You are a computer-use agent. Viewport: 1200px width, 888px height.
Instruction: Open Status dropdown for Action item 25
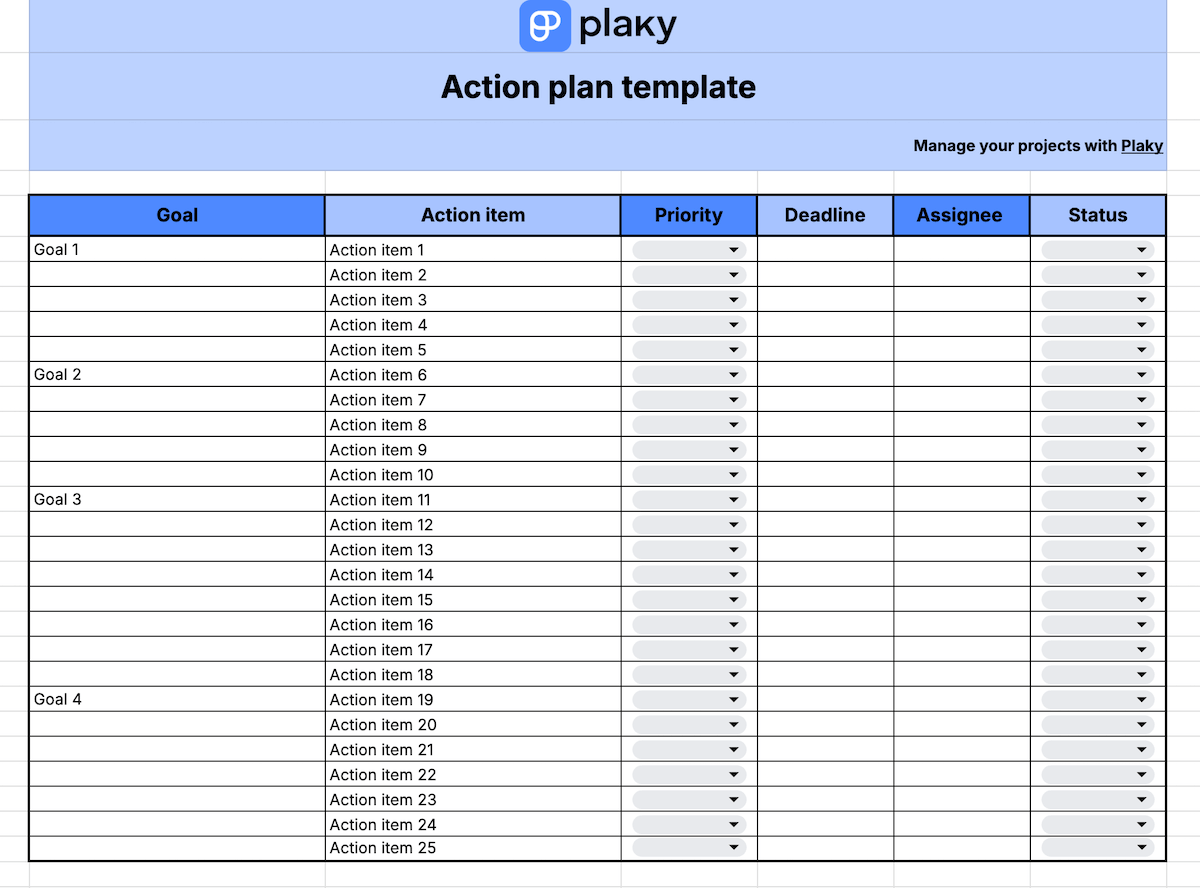pyautogui.click(x=1097, y=848)
